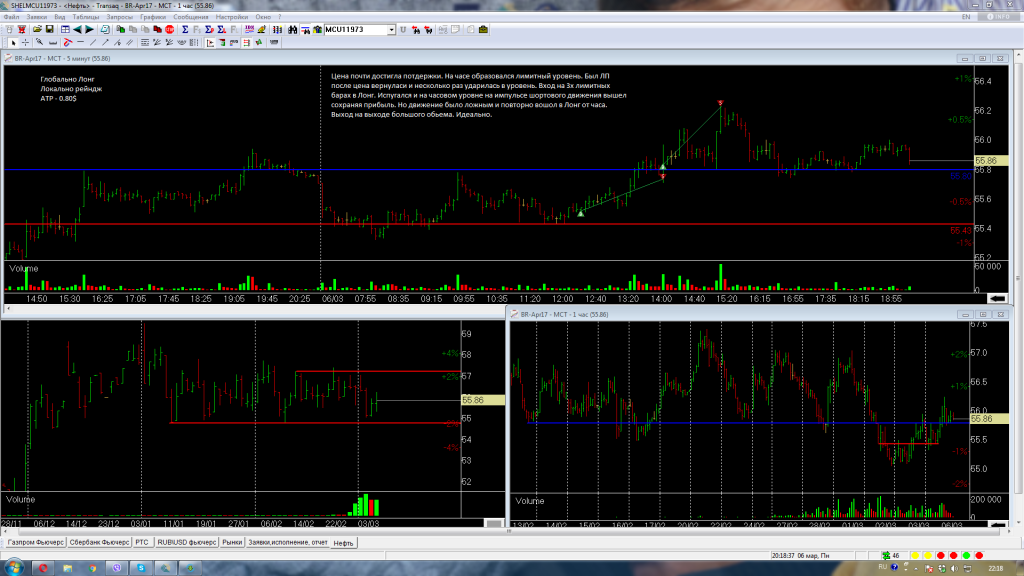Click the table grid icon
1024x576 pixels.
pos(65,29)
